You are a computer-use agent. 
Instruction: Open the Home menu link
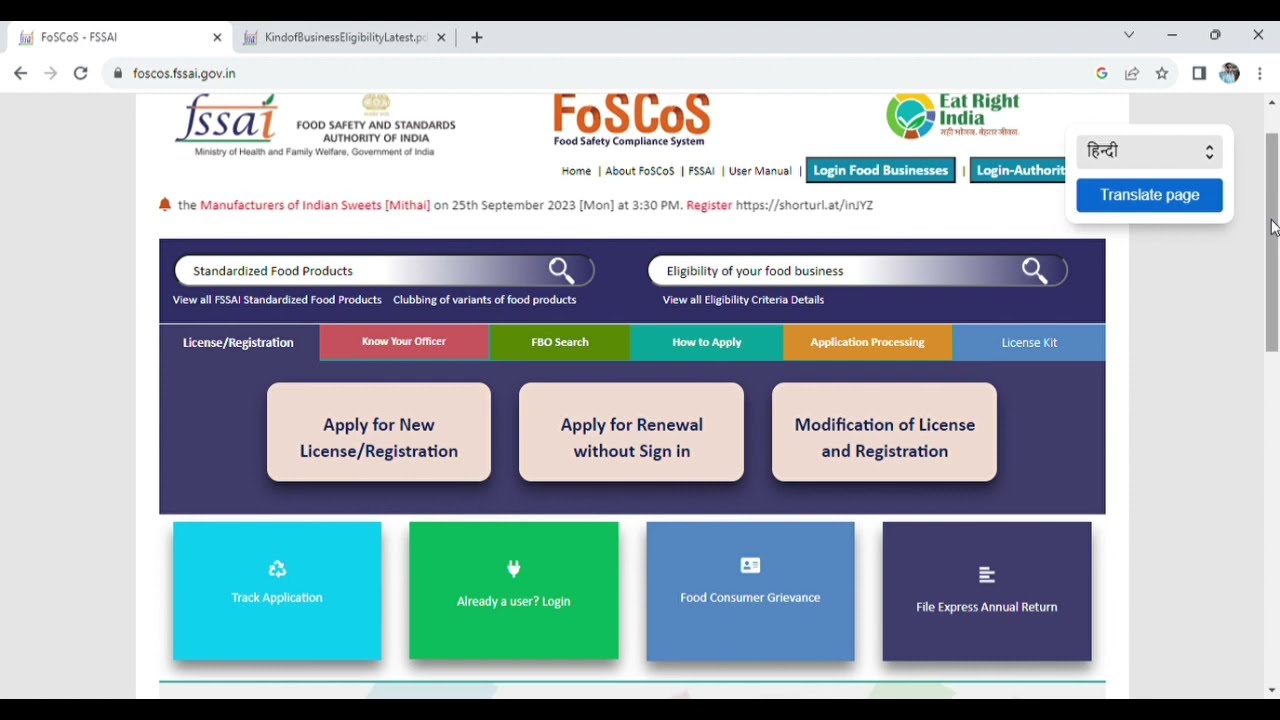[576, 171]
